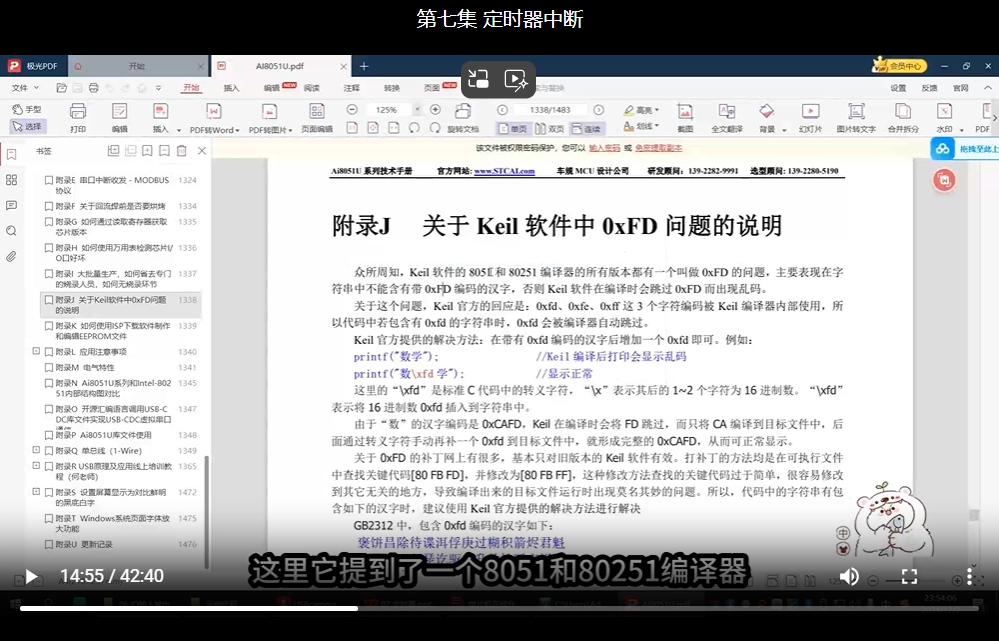This screenshot has width=999, height=641.
Task: Open the comments sidebar panel
Action: [11, 205]
